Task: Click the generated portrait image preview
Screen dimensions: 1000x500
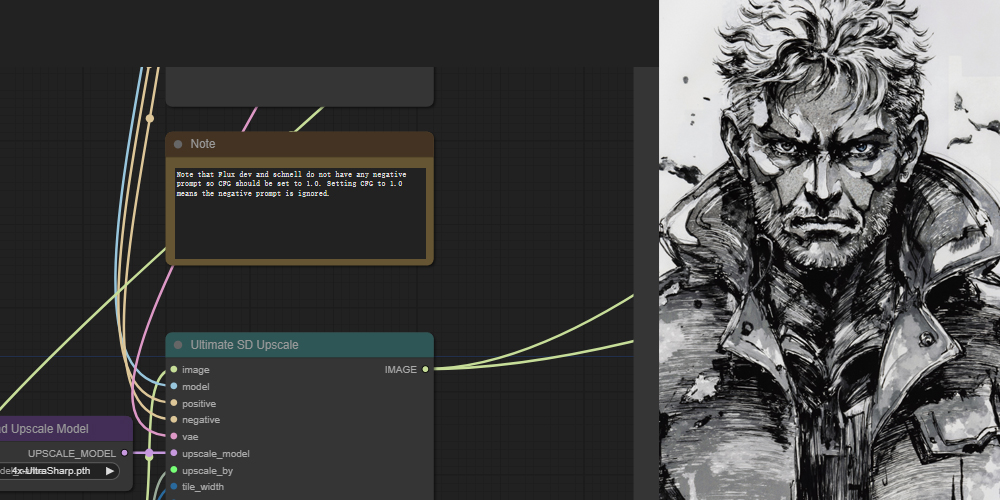Action: (829, 250)
